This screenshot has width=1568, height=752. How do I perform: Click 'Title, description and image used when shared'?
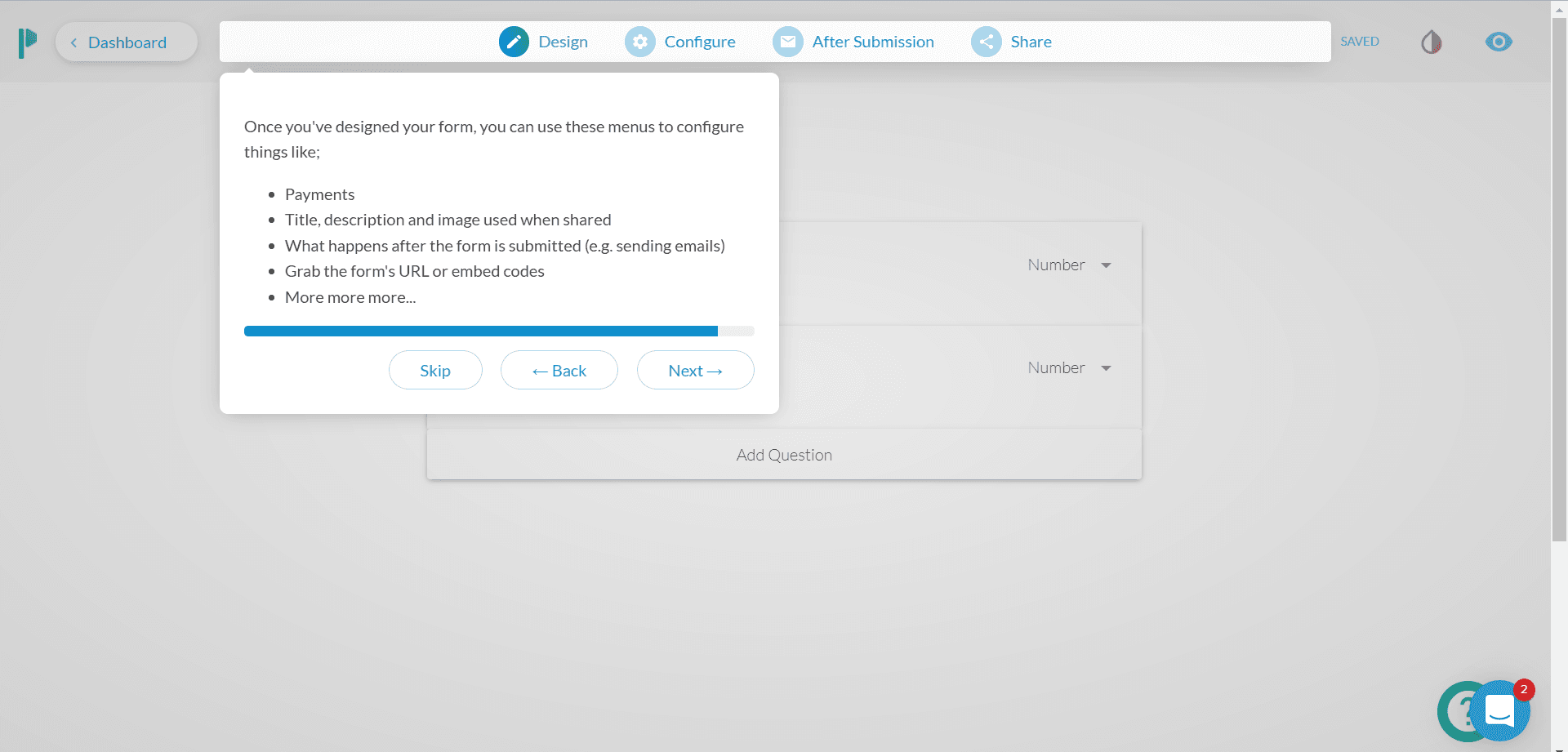[x=448, y=220]
